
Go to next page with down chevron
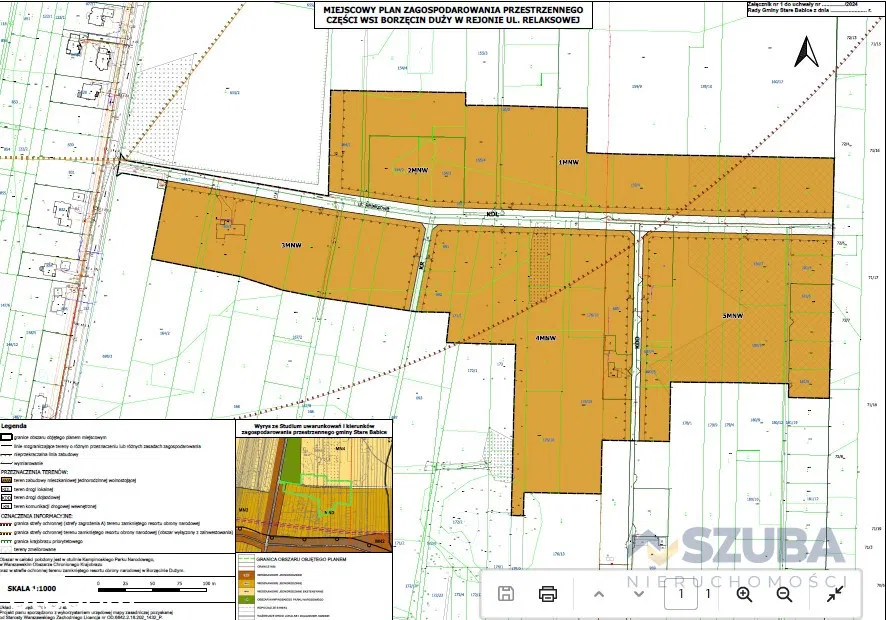point(639,593)
